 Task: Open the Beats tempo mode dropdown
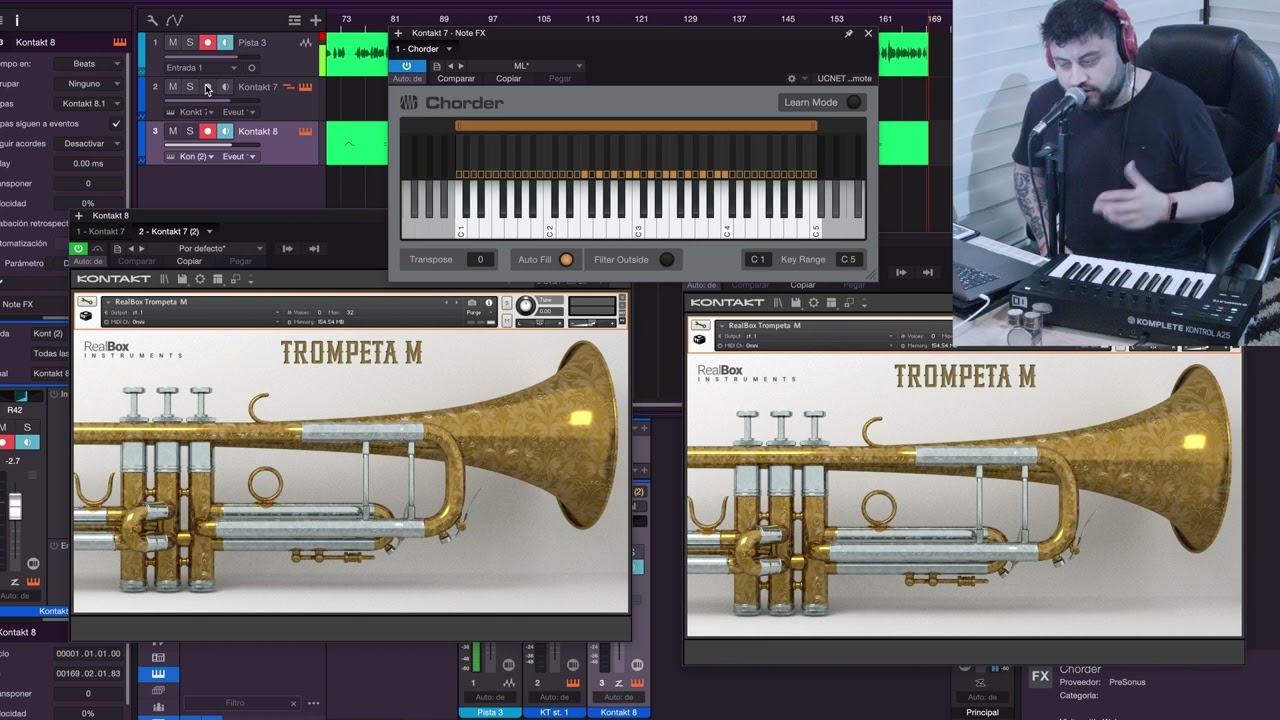89,63
